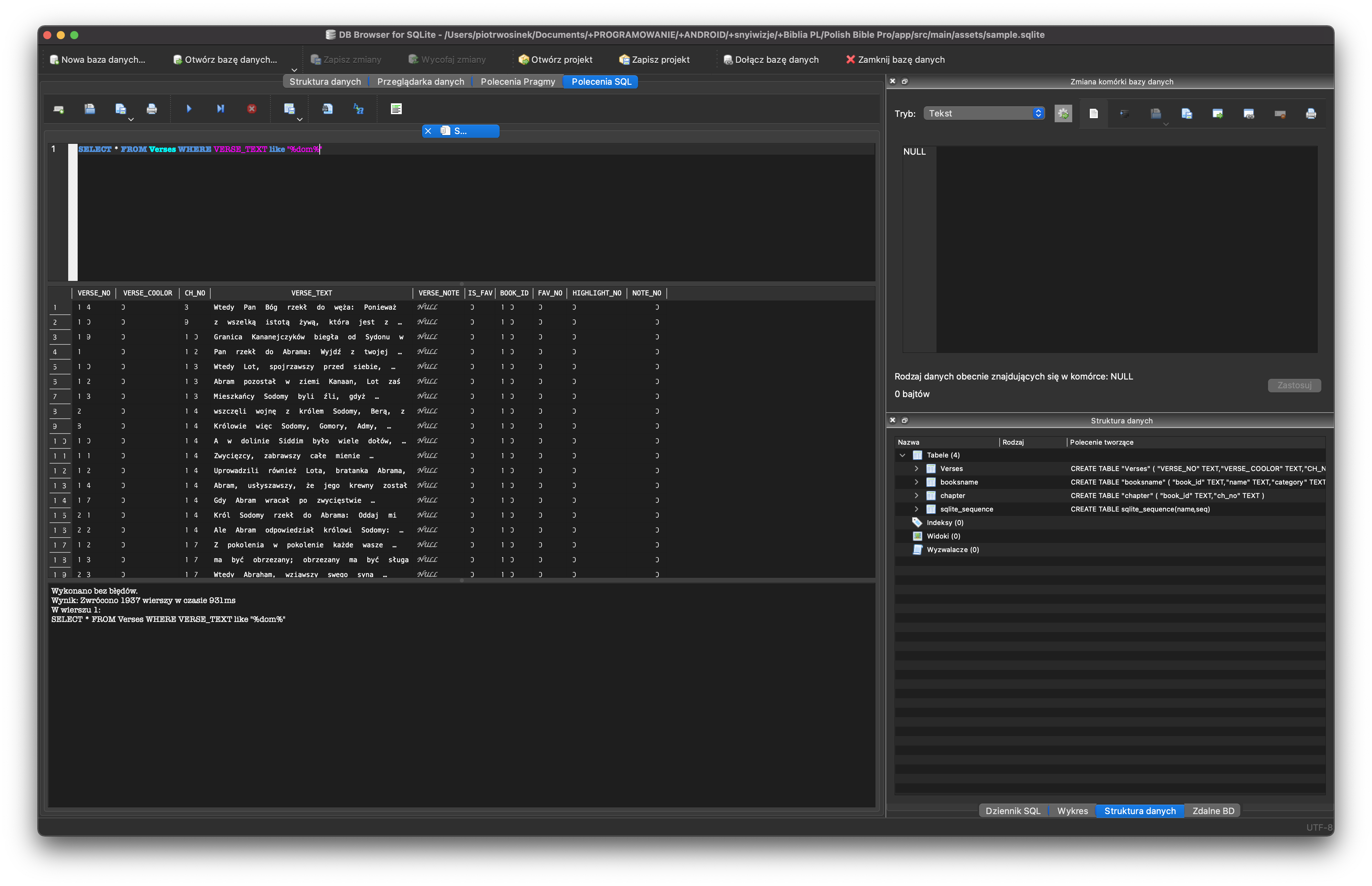Print the SQL query
This screenshot has height=886, width=1372.
pyautogui.click(x=152, y=109)
